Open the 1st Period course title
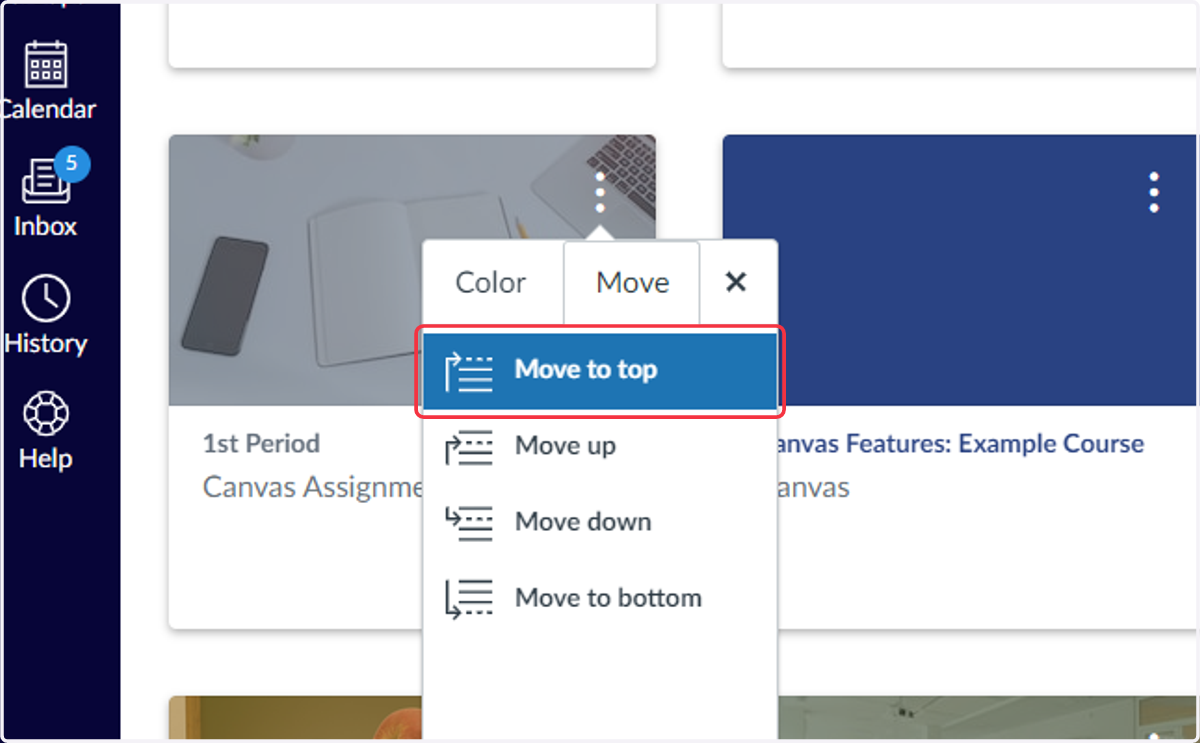Viewport: 1200px width, 743px height. [x=262, y=444]
